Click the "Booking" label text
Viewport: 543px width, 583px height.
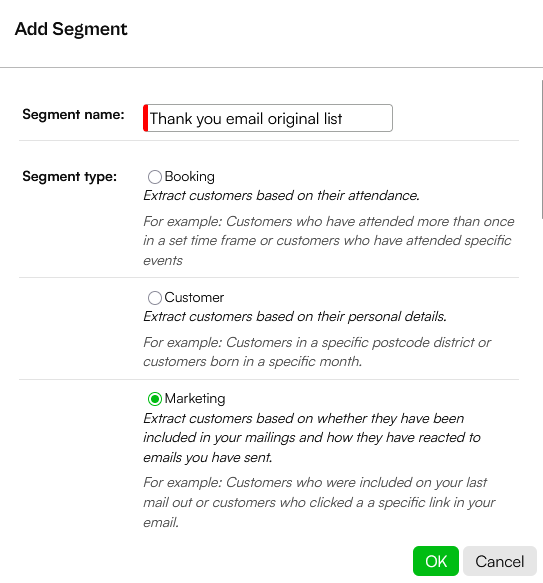point(190,177)
